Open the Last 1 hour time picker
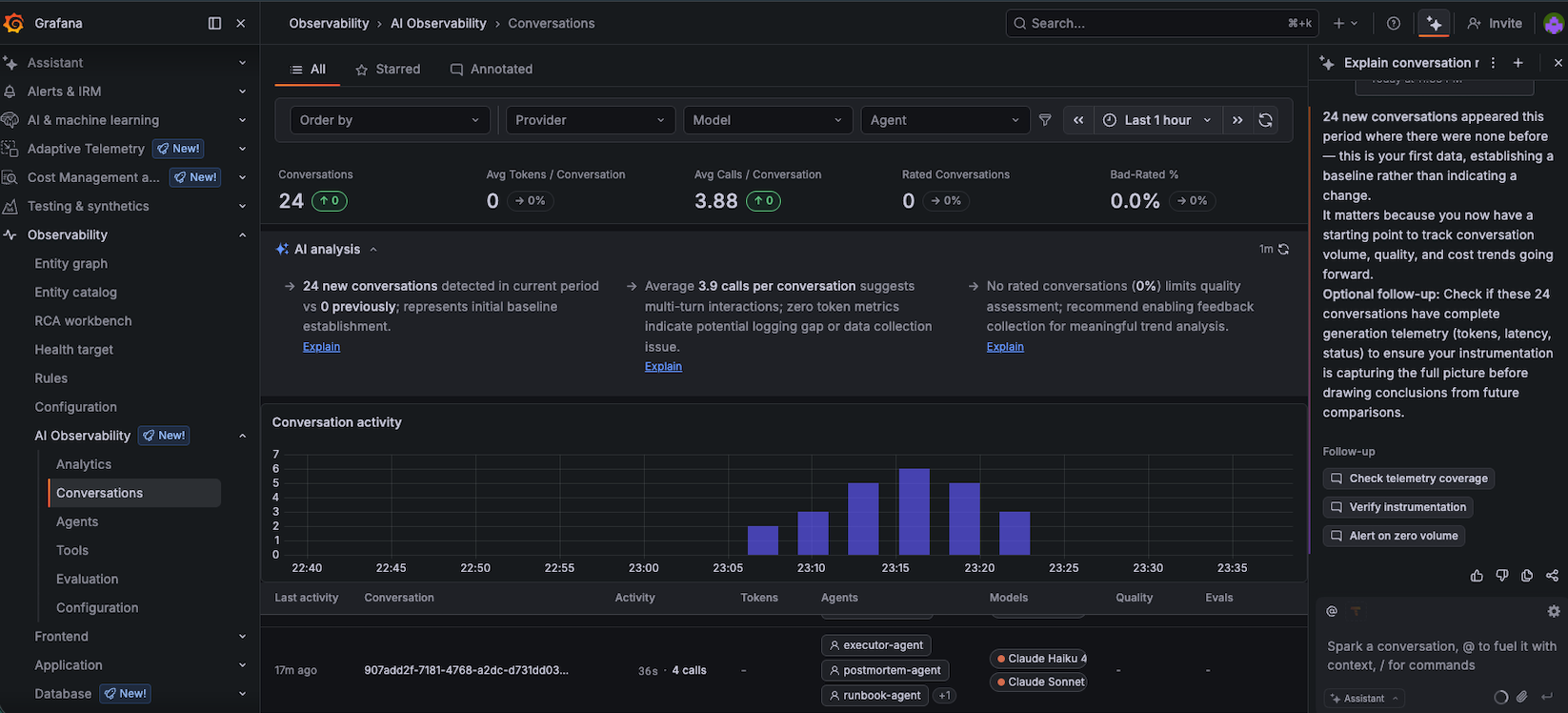This screenshot has width=1568, height=713. click(1157, 120)
